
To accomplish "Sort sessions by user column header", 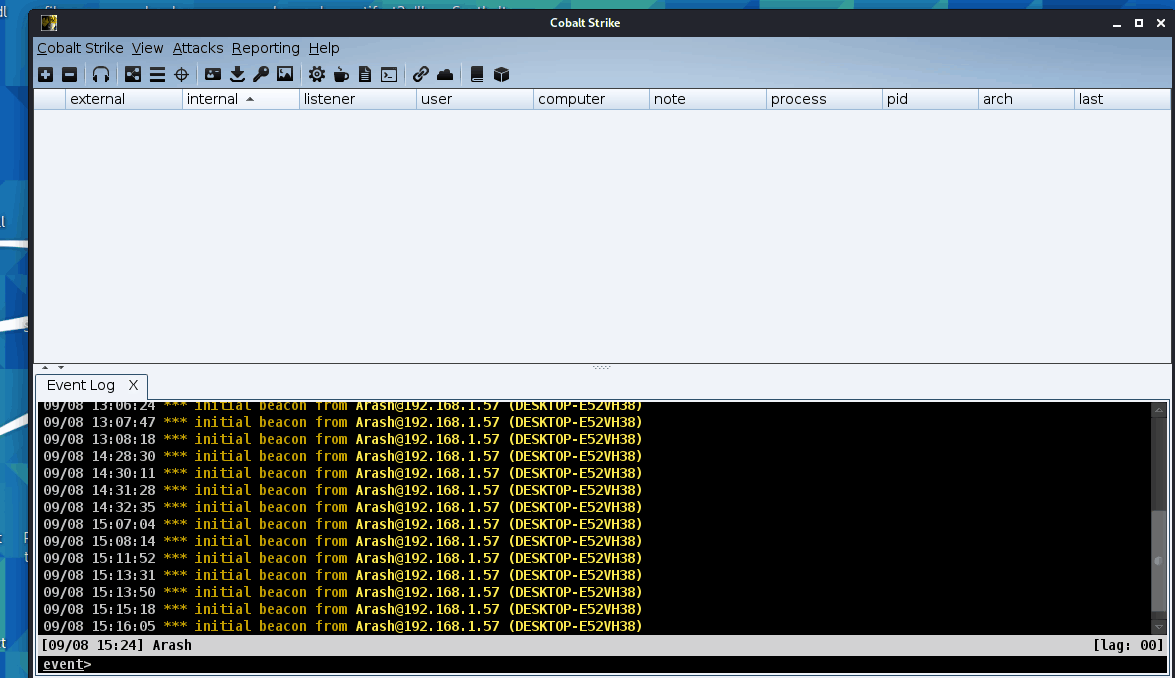I will (474, 99).
